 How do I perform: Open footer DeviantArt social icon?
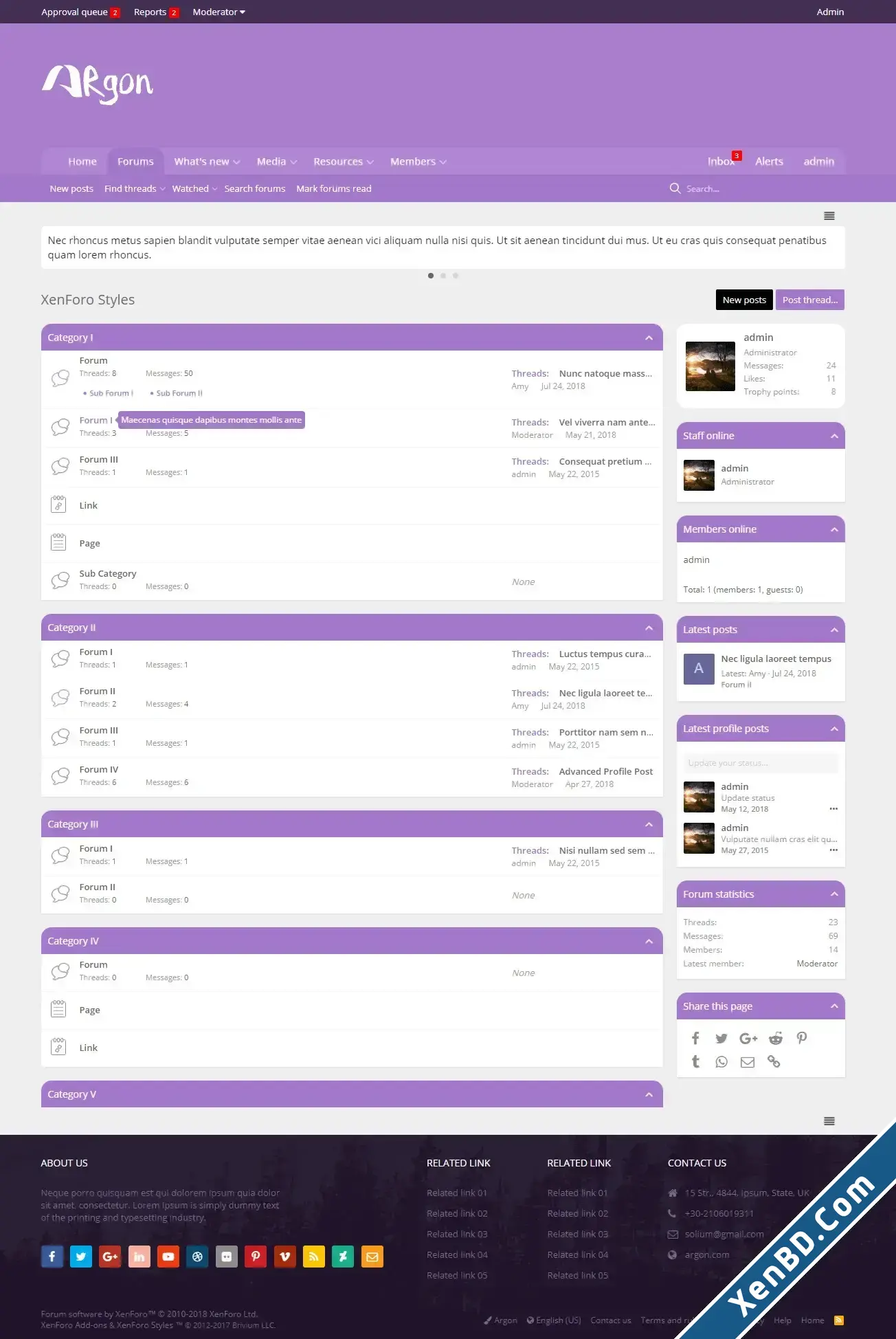coord(343,1257)
